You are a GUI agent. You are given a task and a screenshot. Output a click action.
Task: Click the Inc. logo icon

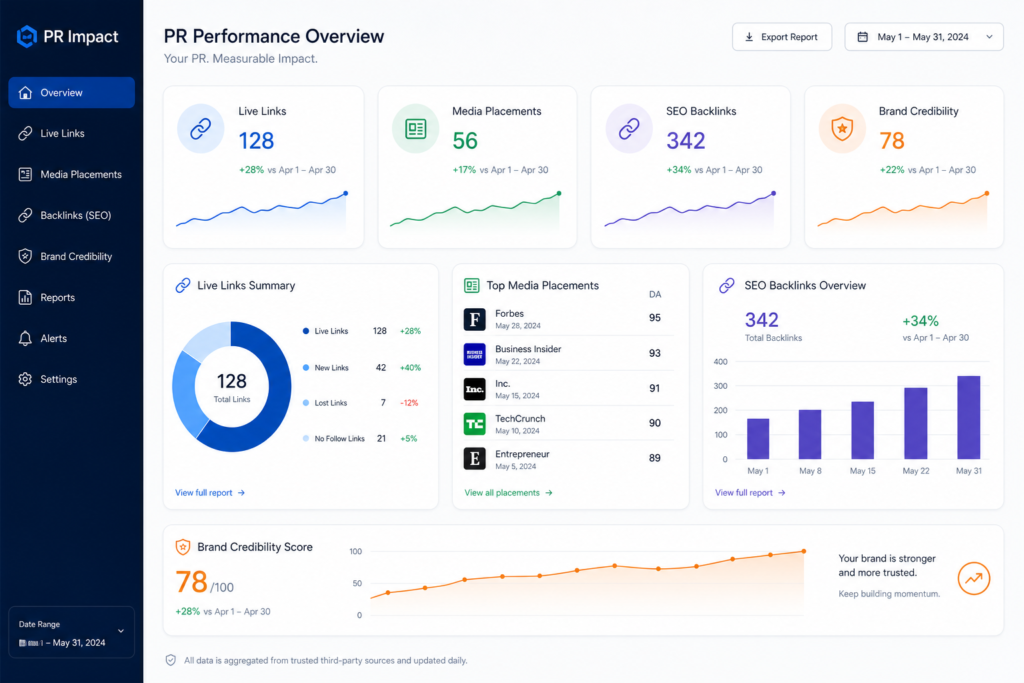coord(475,389)
